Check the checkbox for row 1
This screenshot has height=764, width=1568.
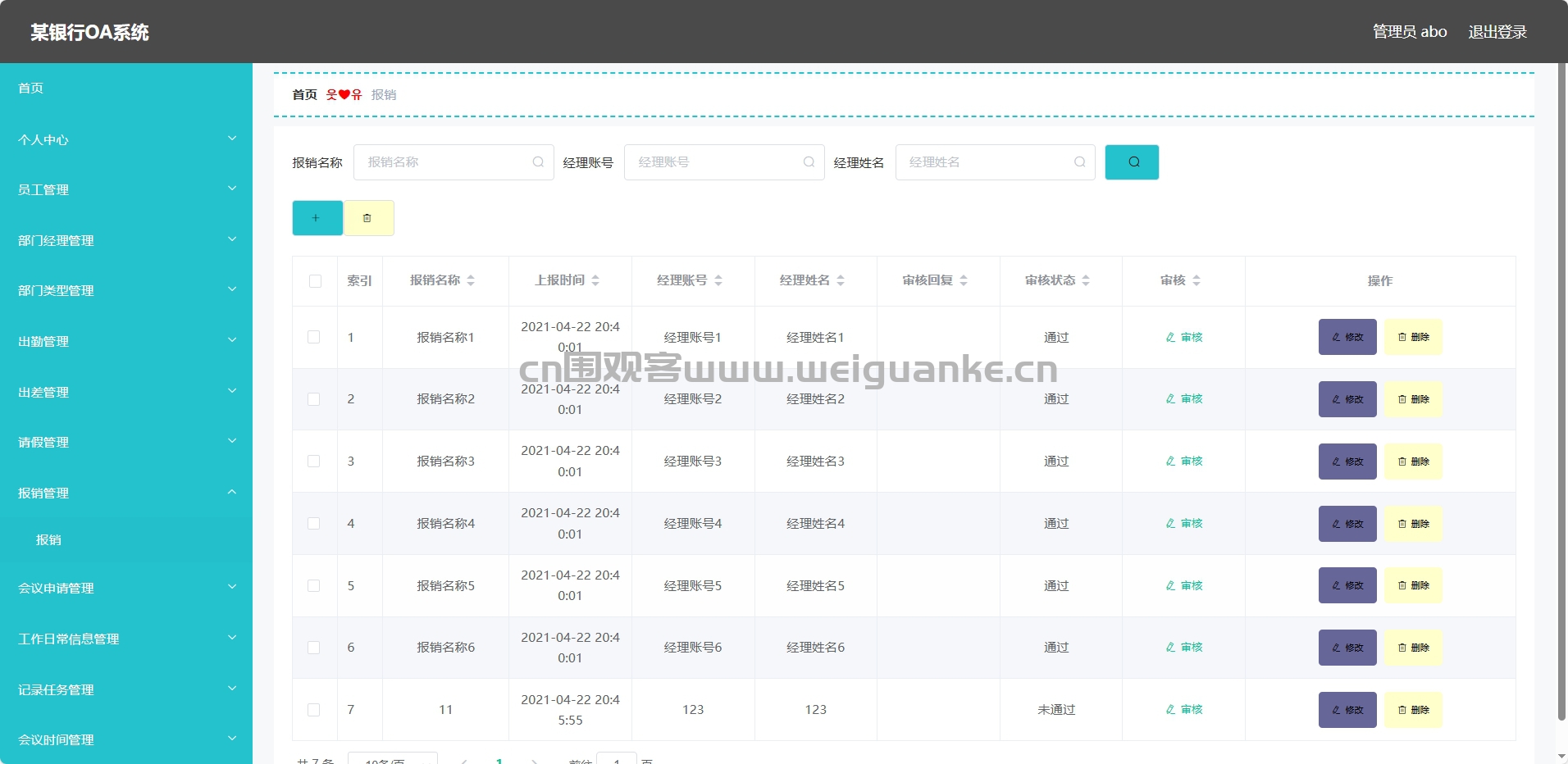tap(314, 337)
